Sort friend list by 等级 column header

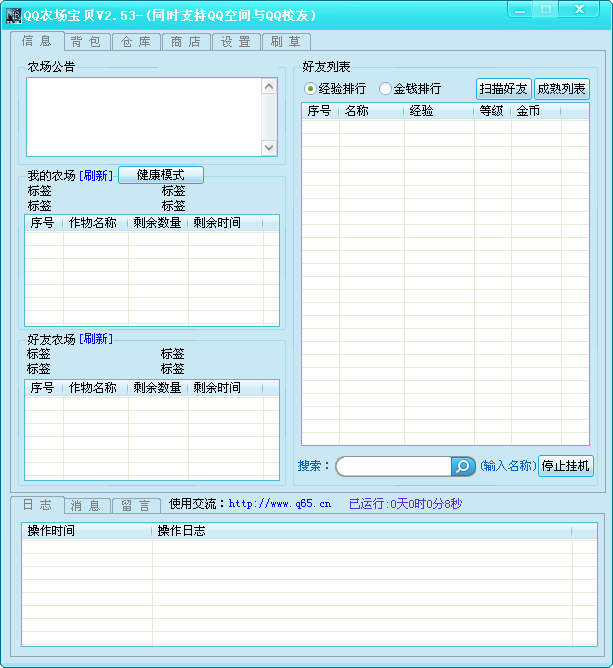[x=493, y=111]
